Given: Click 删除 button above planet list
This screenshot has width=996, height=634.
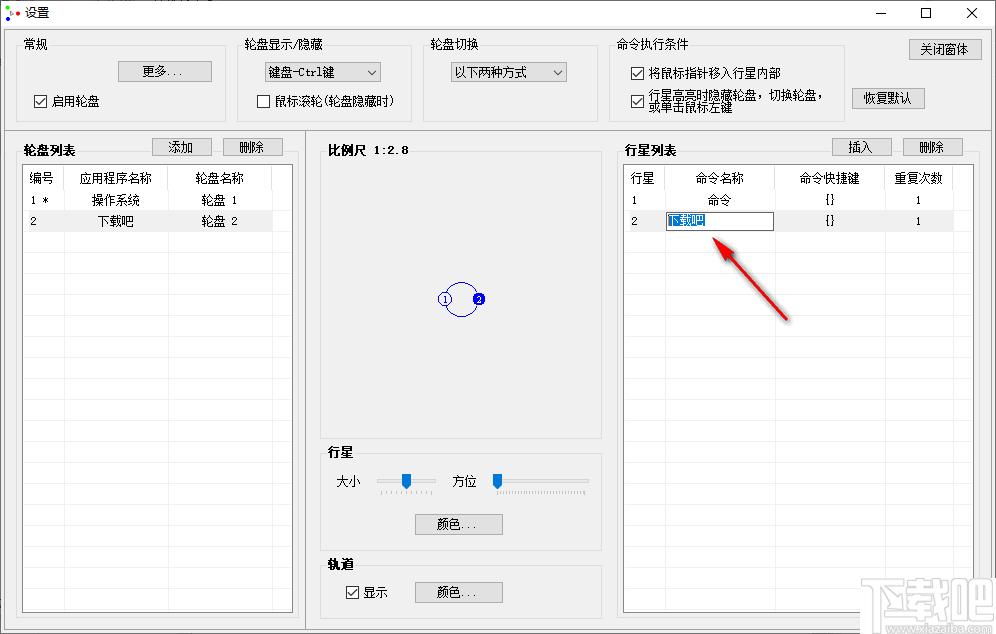Looking at the screenshot, I should [932, 147].
